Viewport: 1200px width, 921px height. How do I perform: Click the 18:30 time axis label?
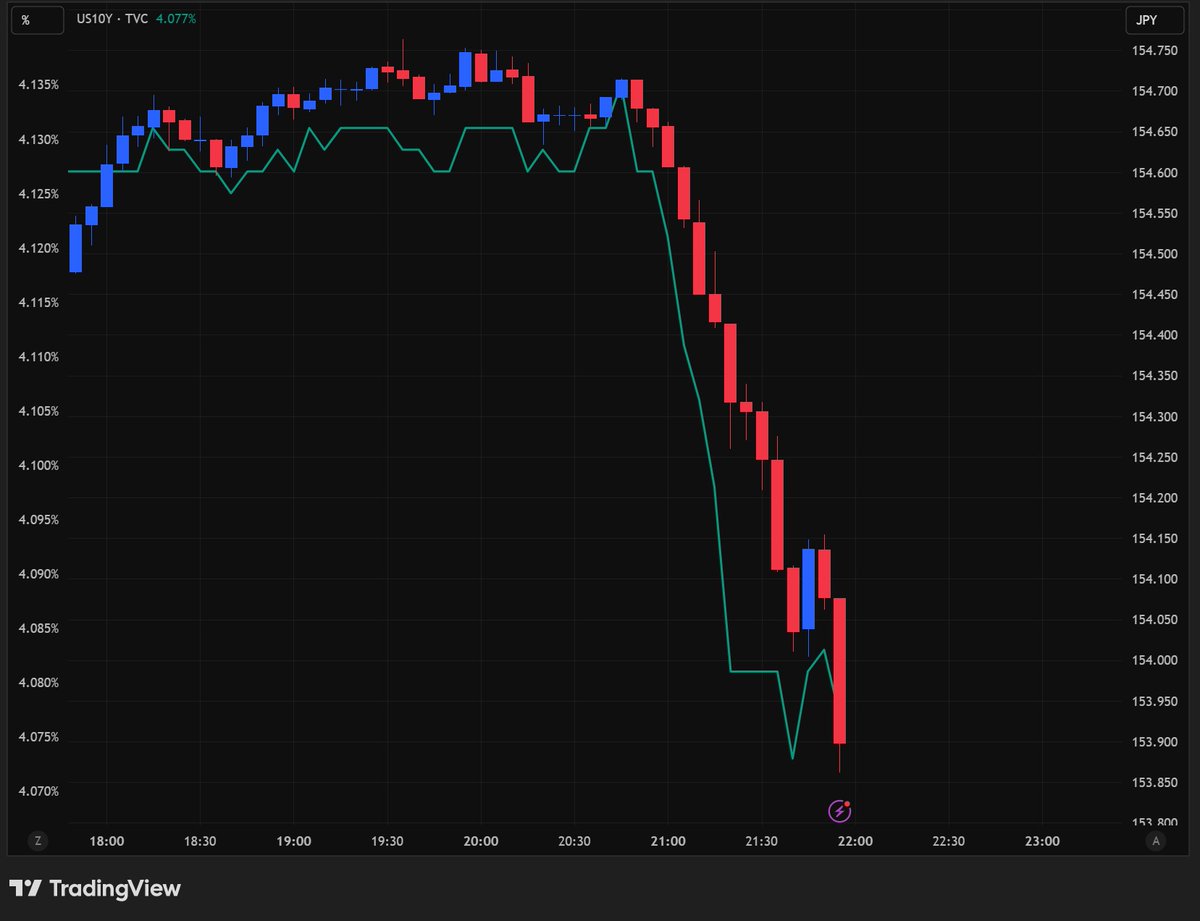(200, 841)
